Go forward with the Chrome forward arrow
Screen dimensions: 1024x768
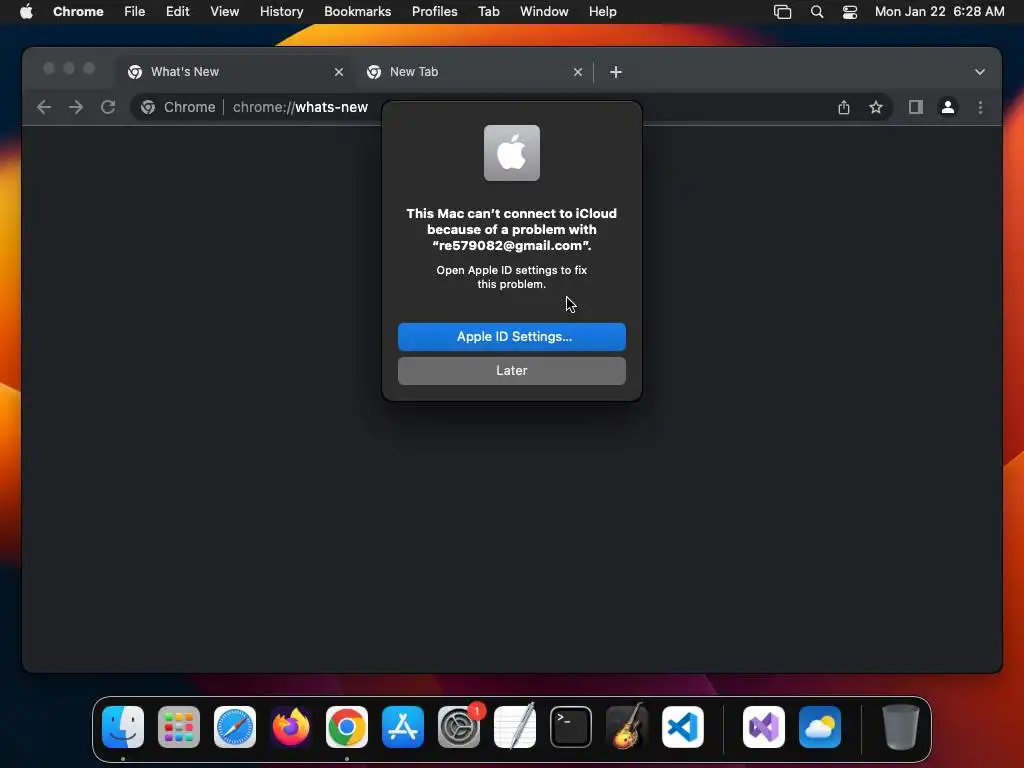pos(76,107)
